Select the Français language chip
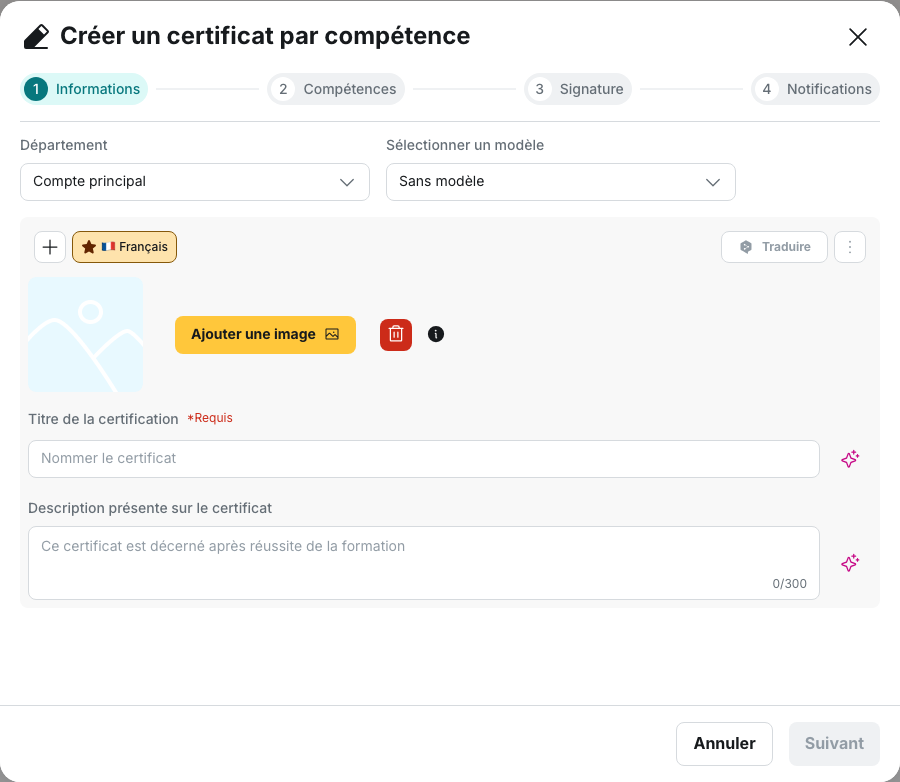900x782 pixels. coord(125,247)
